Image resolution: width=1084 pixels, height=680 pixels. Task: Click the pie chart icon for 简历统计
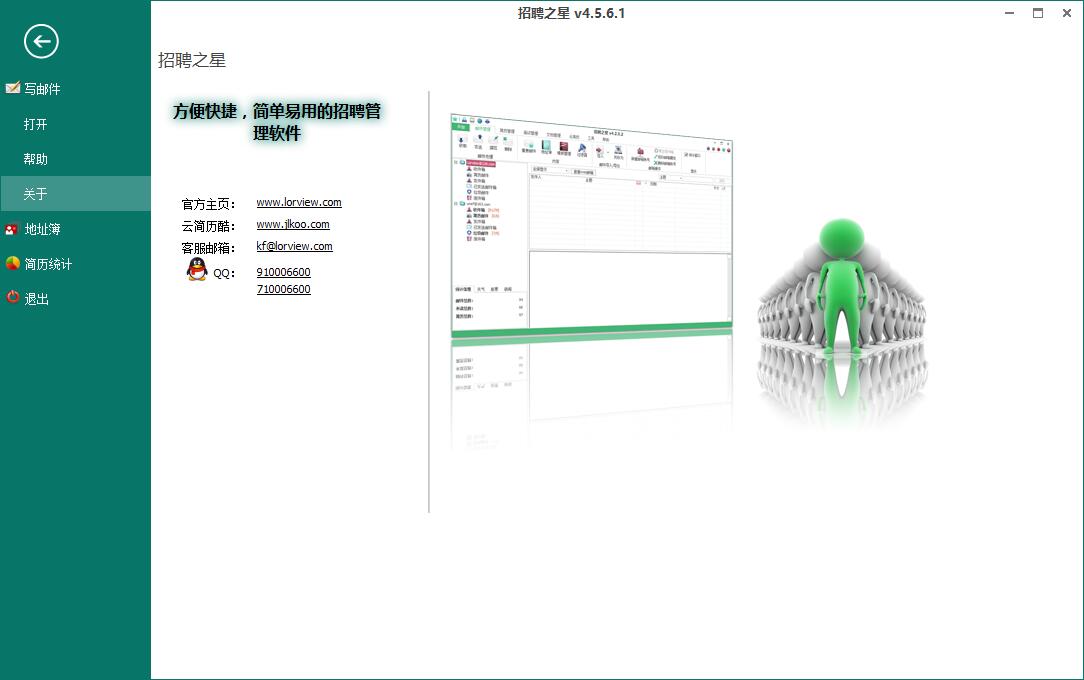13,263
